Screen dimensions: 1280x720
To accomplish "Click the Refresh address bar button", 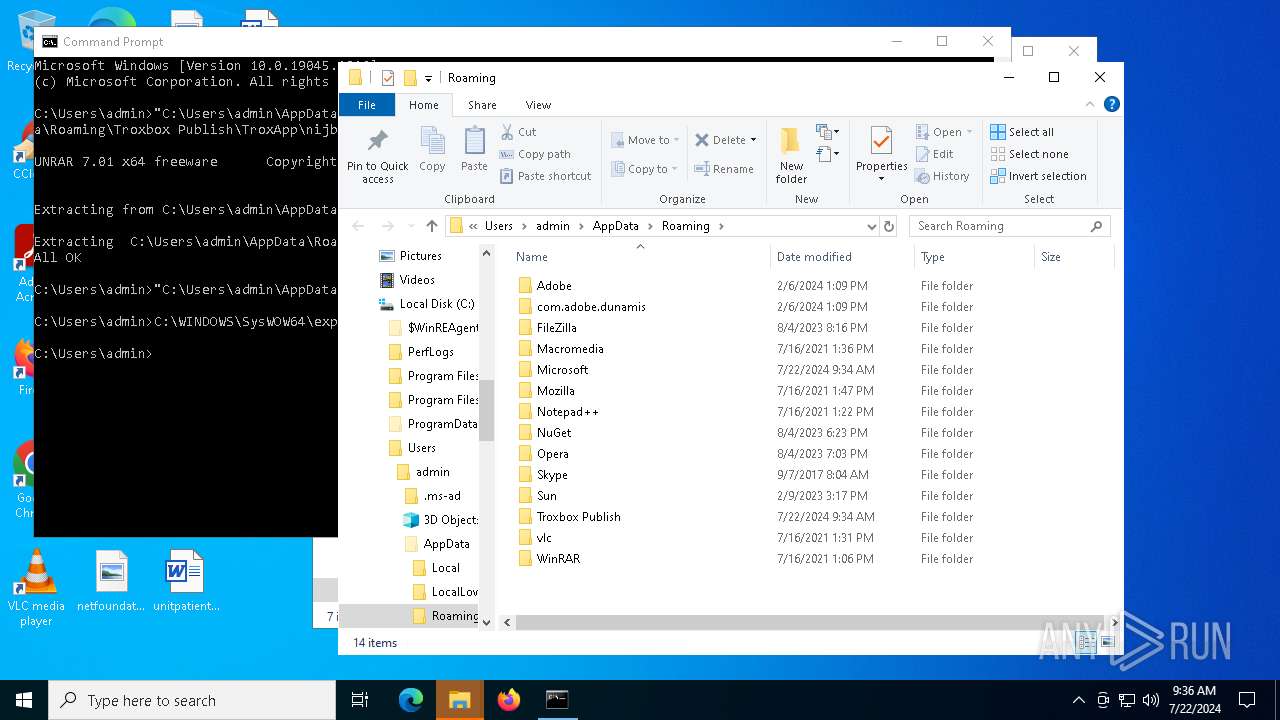I will [889, 227].
